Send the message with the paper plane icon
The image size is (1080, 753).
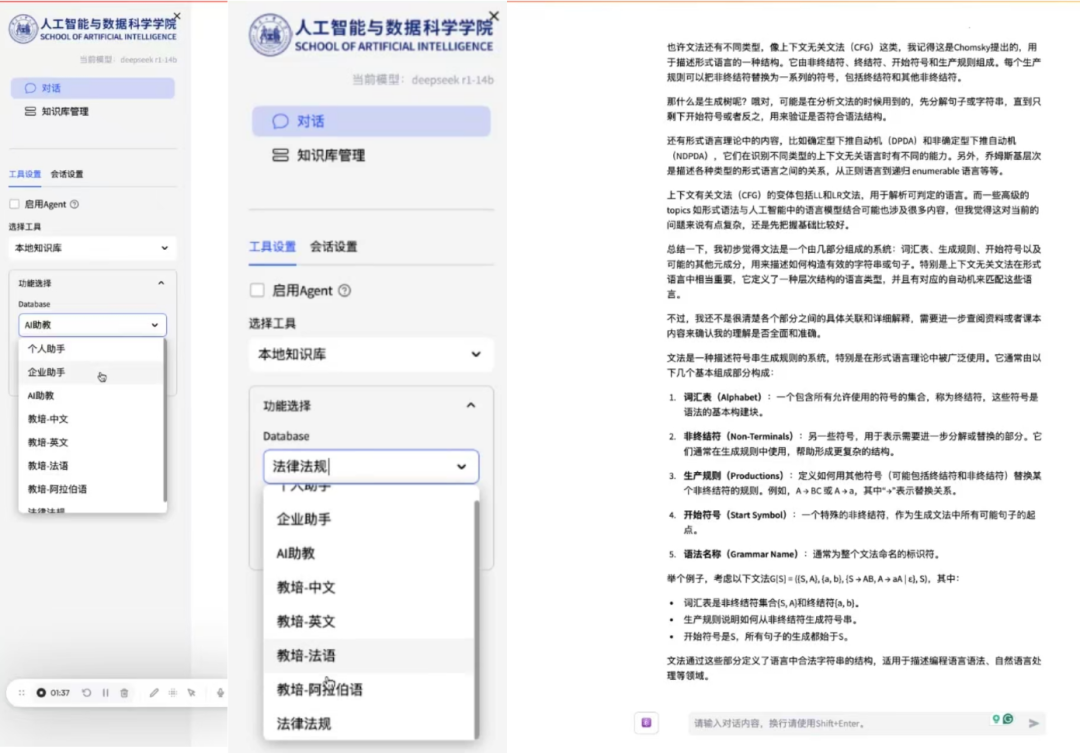pos(1034,722)
